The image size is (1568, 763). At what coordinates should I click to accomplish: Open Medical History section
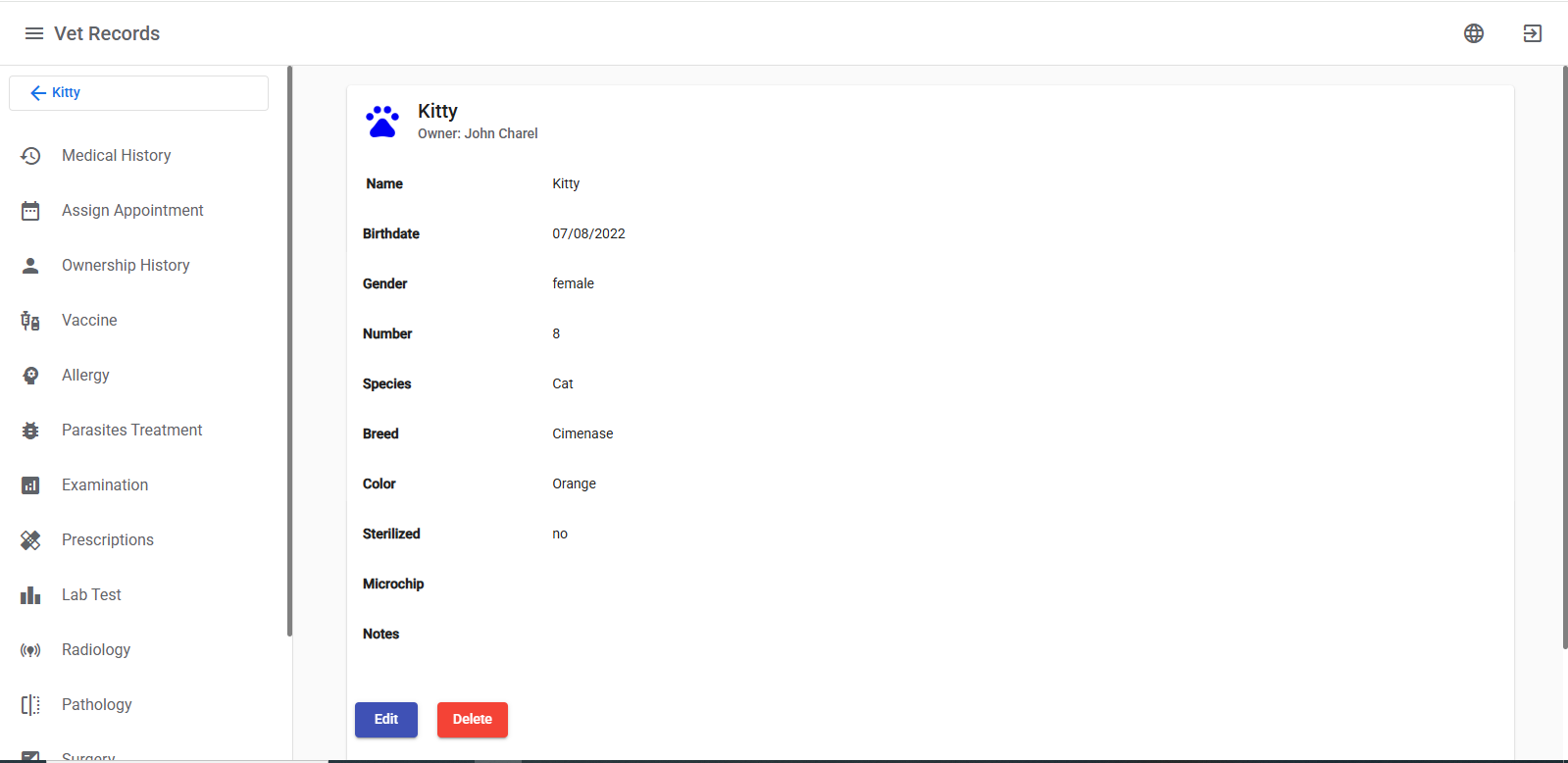(116, 155)
